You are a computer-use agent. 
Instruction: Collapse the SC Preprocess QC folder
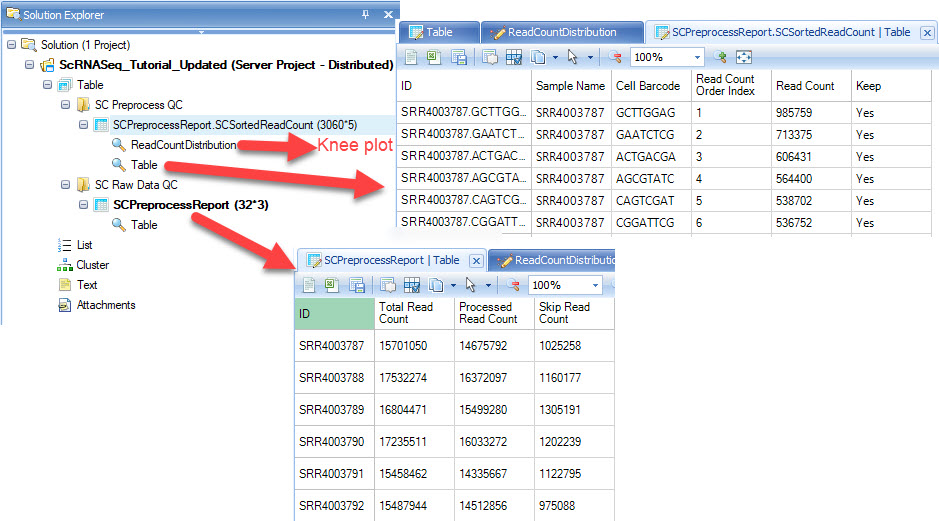65,105
